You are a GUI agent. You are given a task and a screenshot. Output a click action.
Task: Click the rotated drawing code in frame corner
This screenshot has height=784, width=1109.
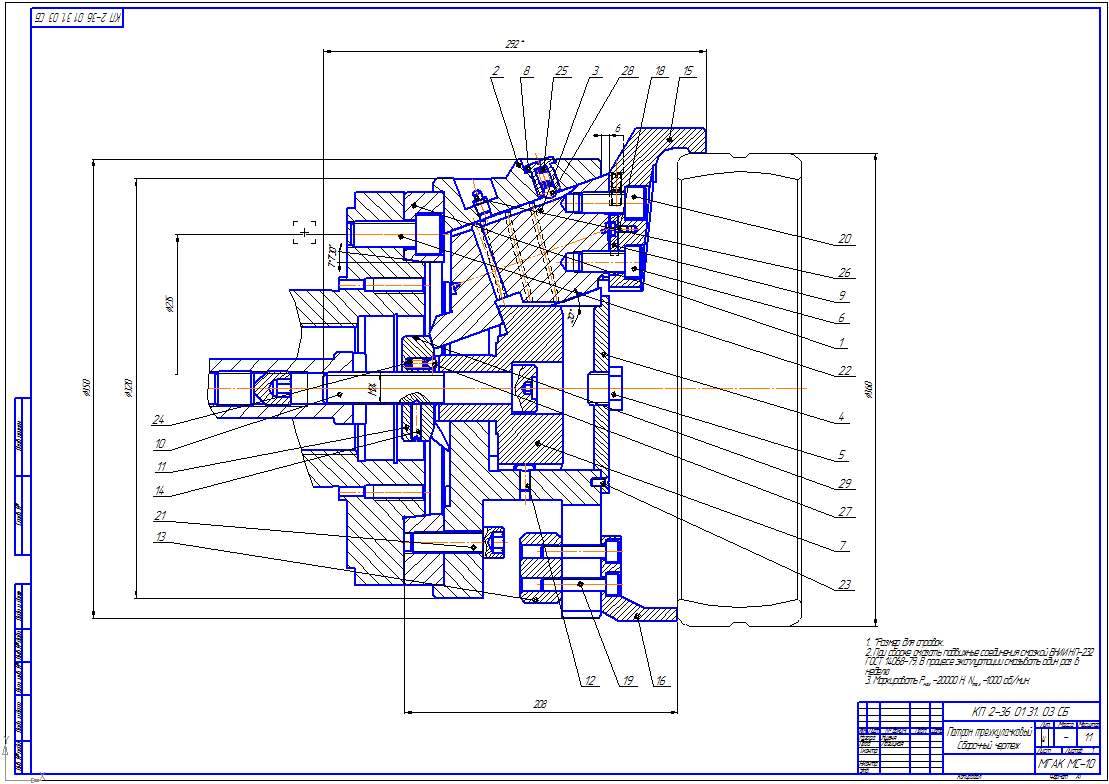coord(77,18)
